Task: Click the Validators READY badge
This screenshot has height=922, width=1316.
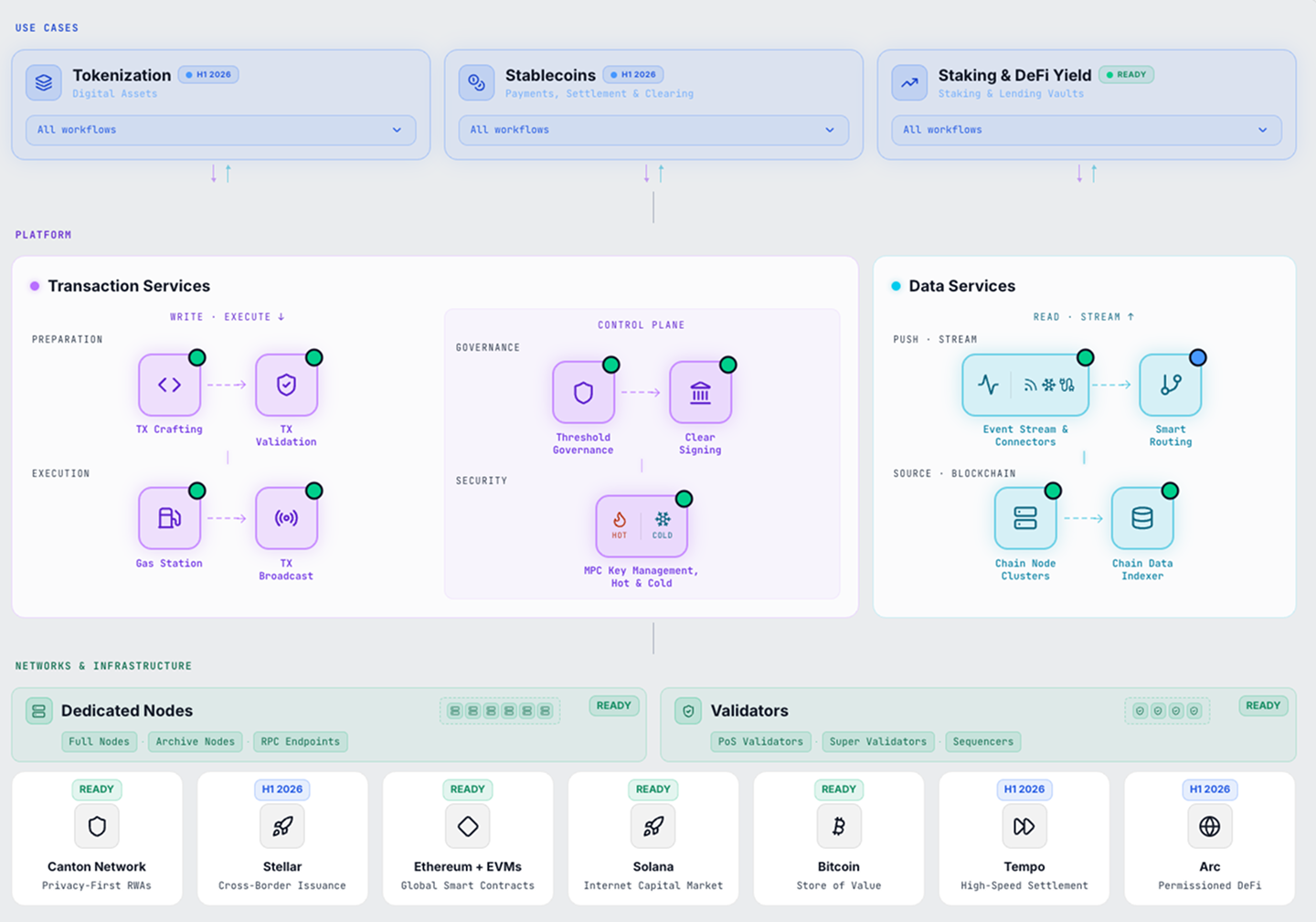Action: [x=1263, y=705]
